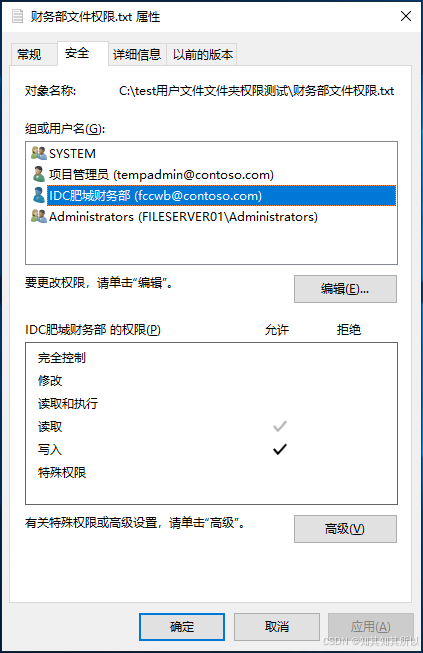Image resolution: width=423 pixels, height=653 pixels.
Task: Select the 安全 tab
Action: pyautogui.click(x=77, y=53)
